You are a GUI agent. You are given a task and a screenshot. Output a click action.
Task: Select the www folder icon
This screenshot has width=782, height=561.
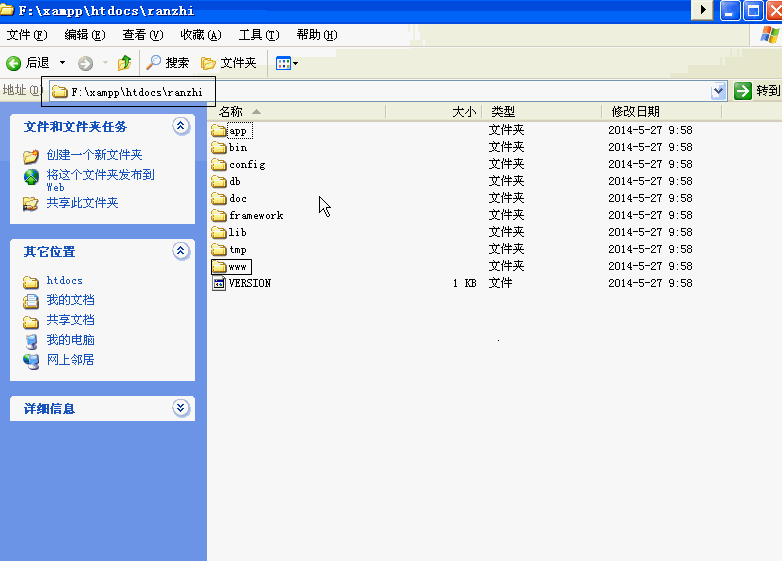coord(218,267)
